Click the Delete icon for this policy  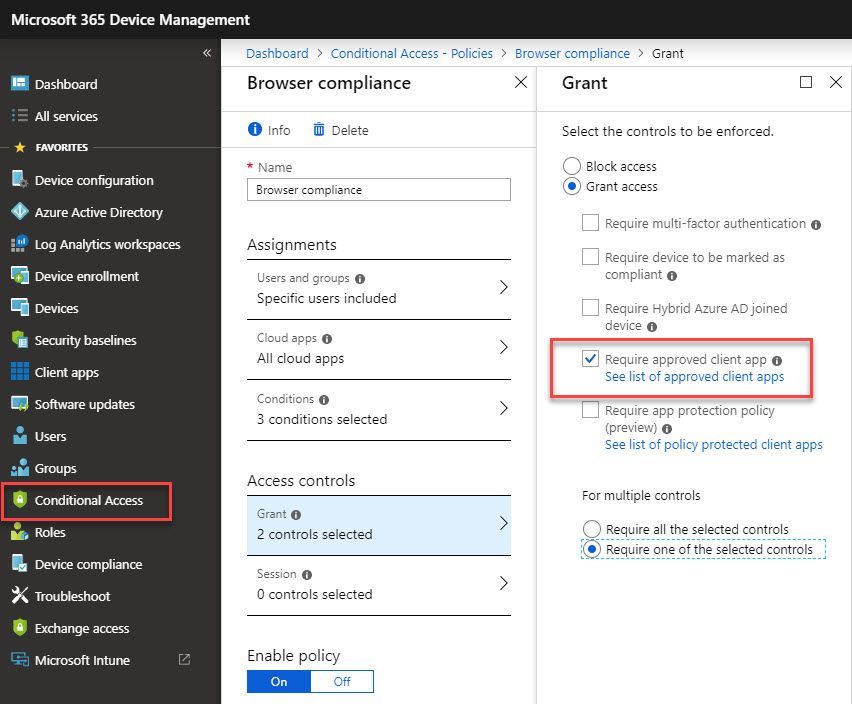click(x=340, y=129)
